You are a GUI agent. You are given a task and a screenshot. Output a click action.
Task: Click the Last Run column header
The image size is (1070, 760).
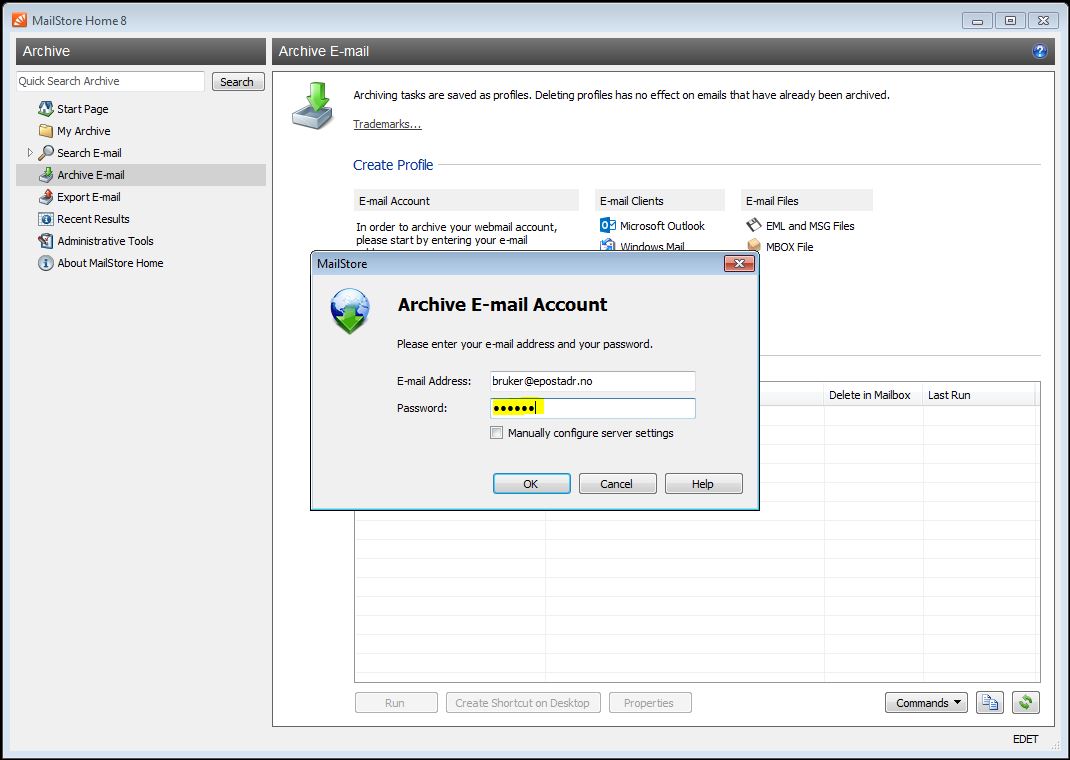click(x=980, y=395)
